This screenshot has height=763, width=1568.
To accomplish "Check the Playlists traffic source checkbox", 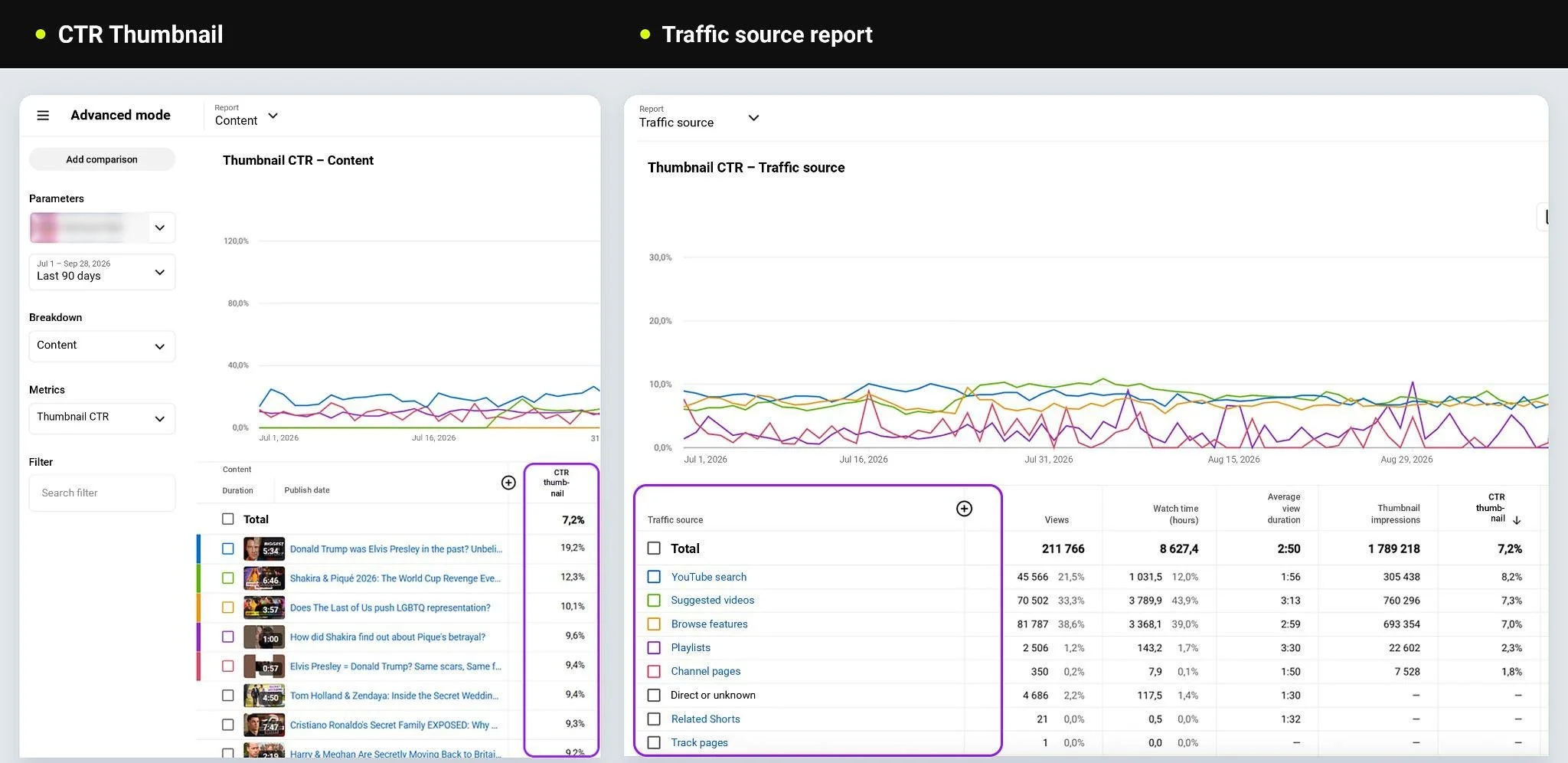I will pos(654,648).
